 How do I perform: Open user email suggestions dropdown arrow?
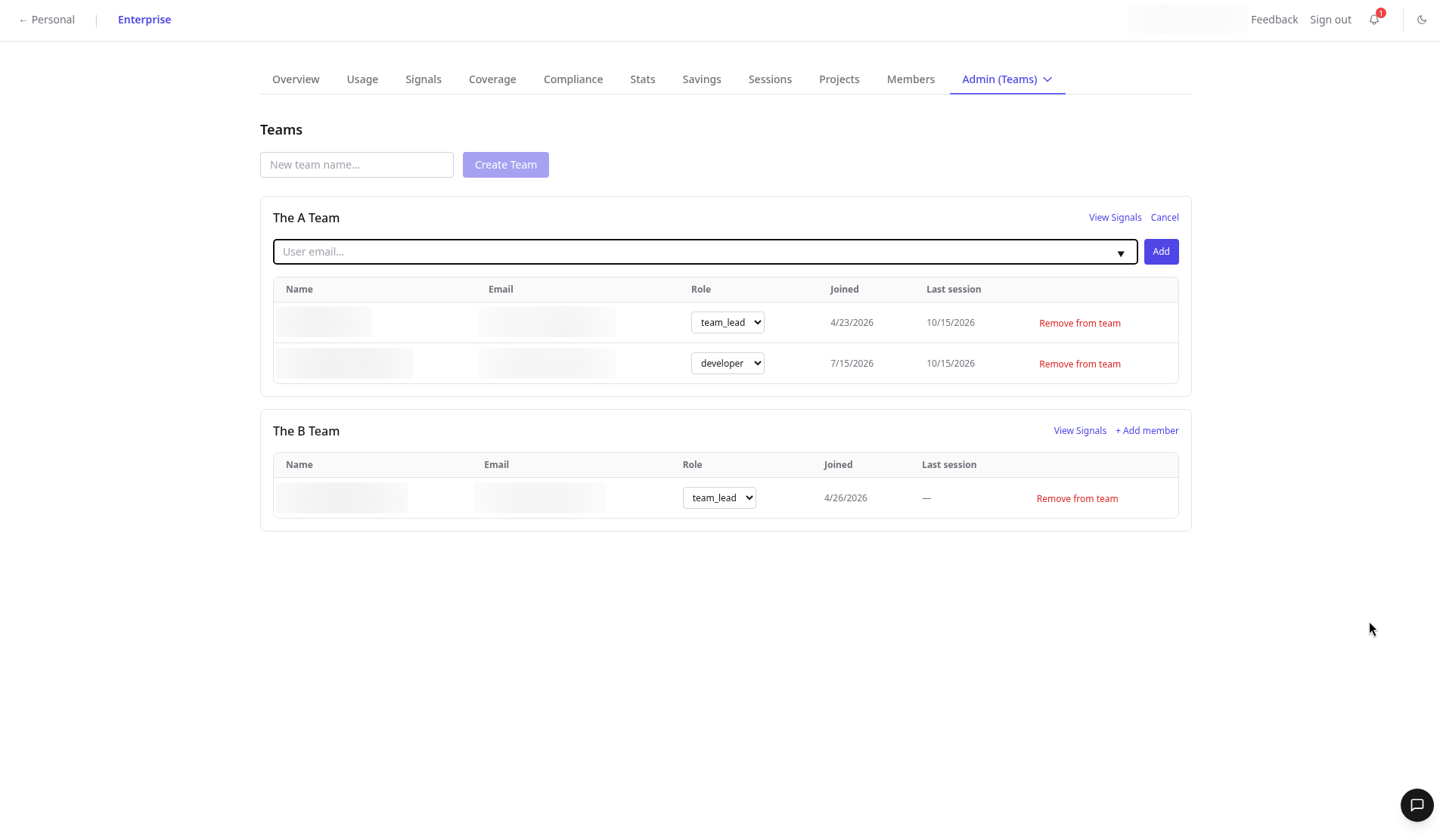click(1121, 253)
